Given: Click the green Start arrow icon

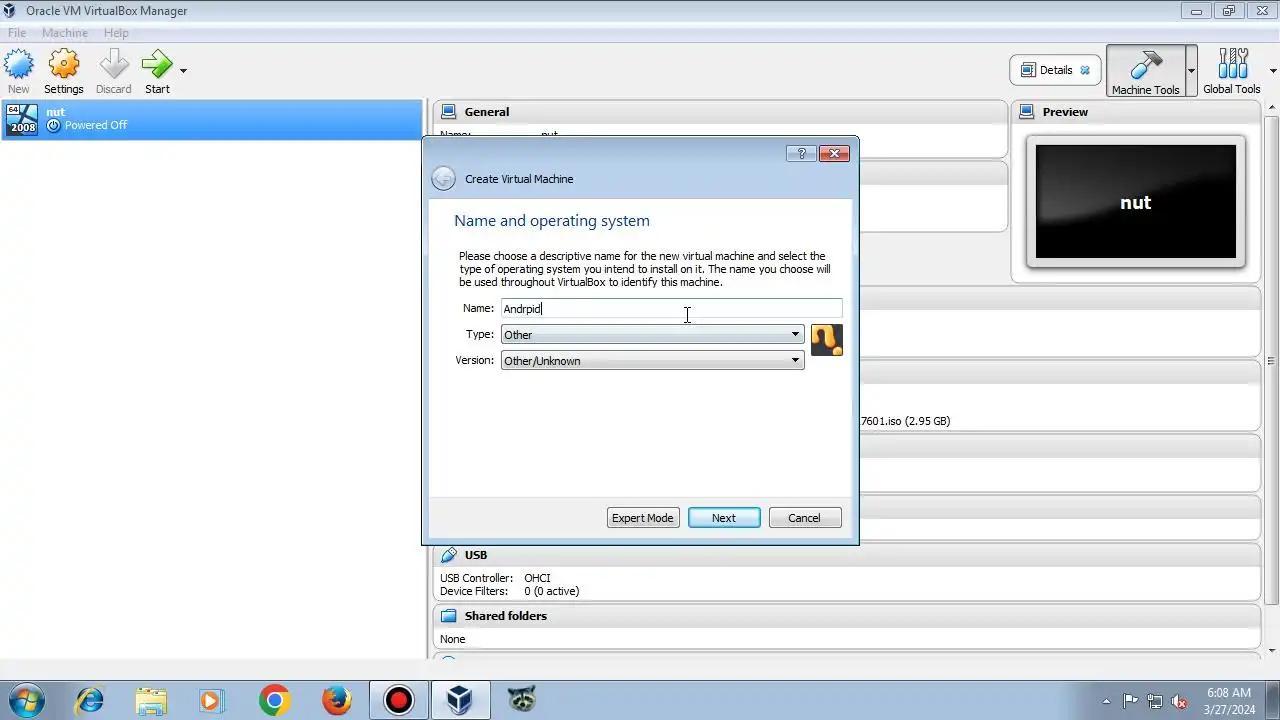Looking at the screenshot, I should [x=157, y=66].
